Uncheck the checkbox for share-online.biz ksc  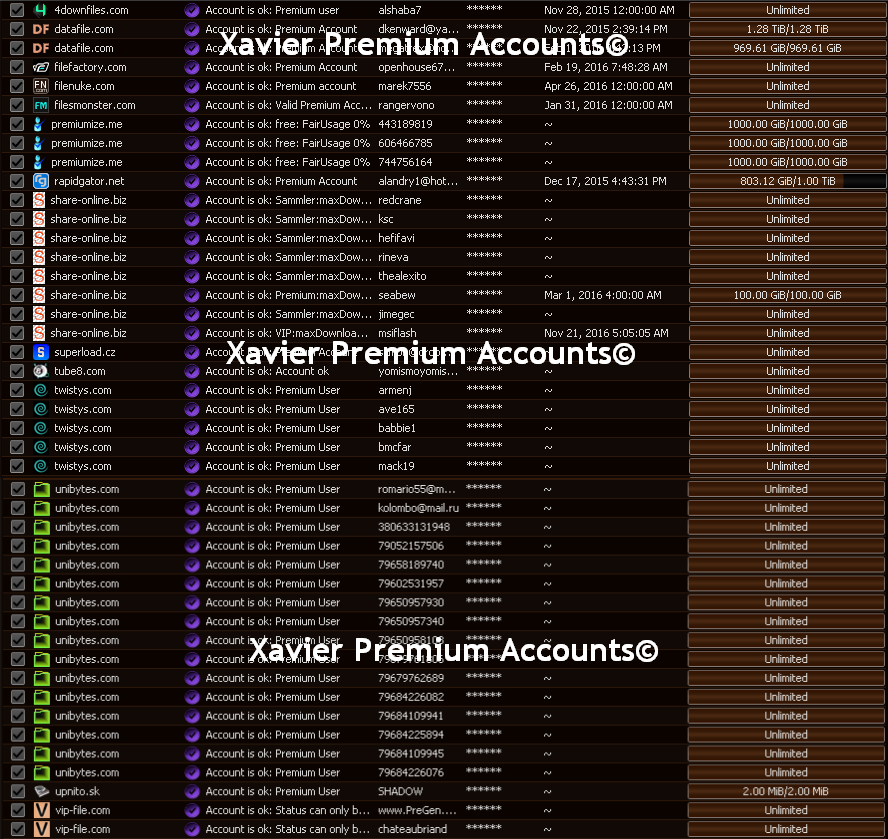[17, 219]
